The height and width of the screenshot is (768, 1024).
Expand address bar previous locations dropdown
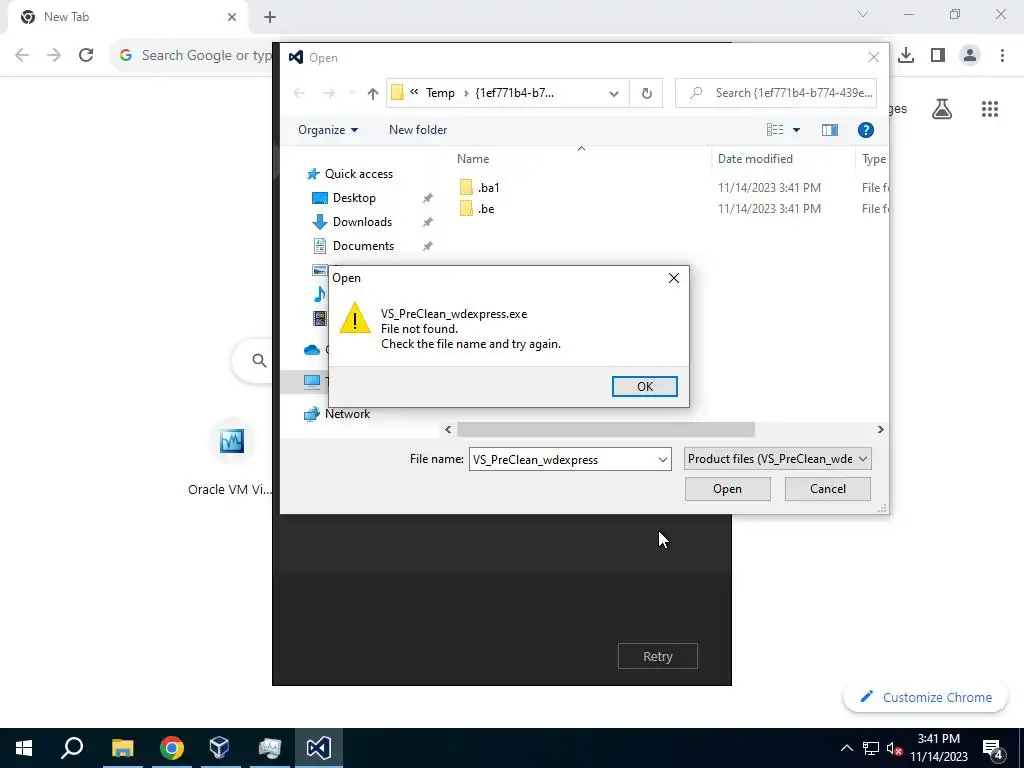coord(613,93)
